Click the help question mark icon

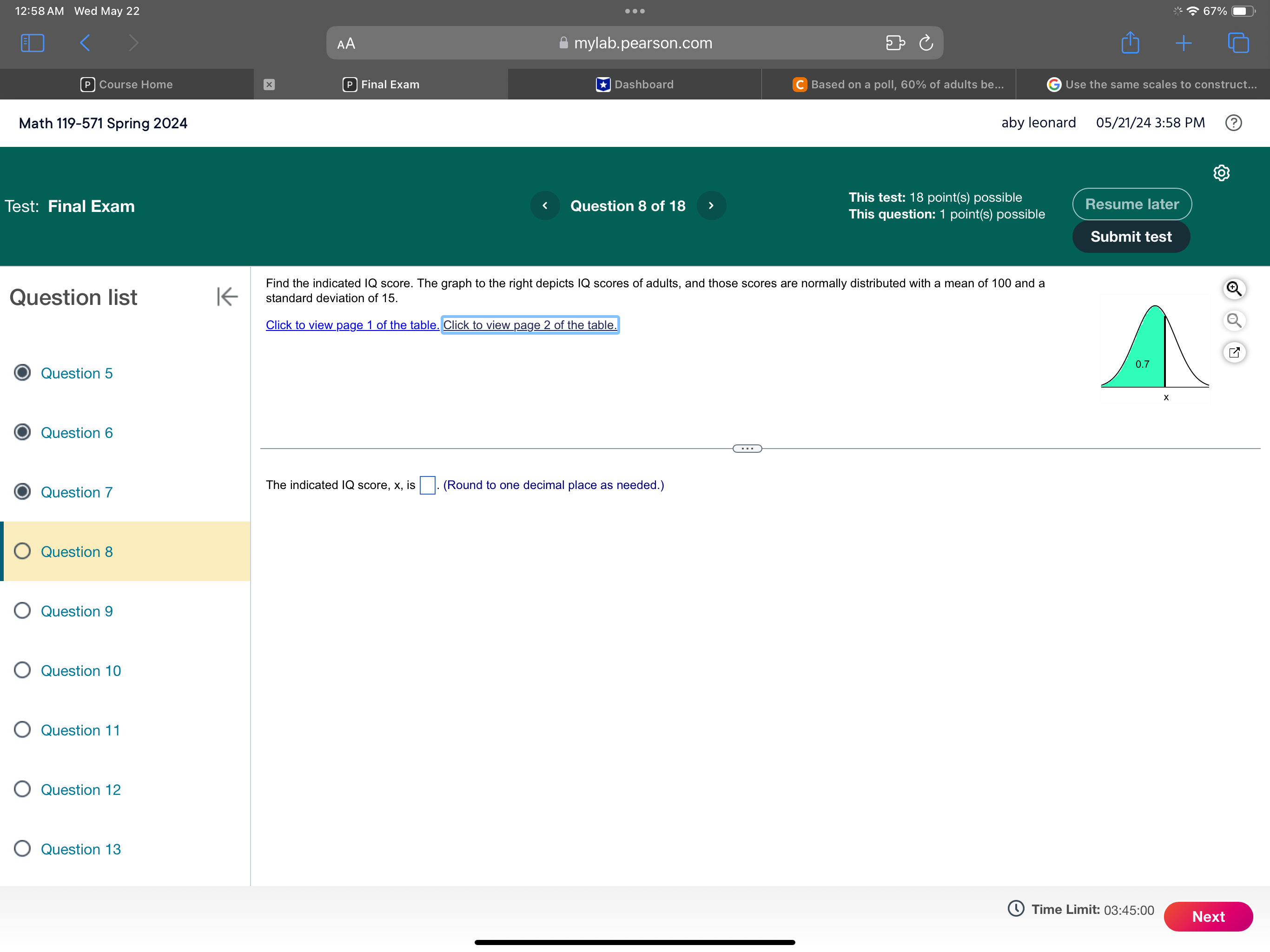pyautogui.click(x=1233, y=123)
